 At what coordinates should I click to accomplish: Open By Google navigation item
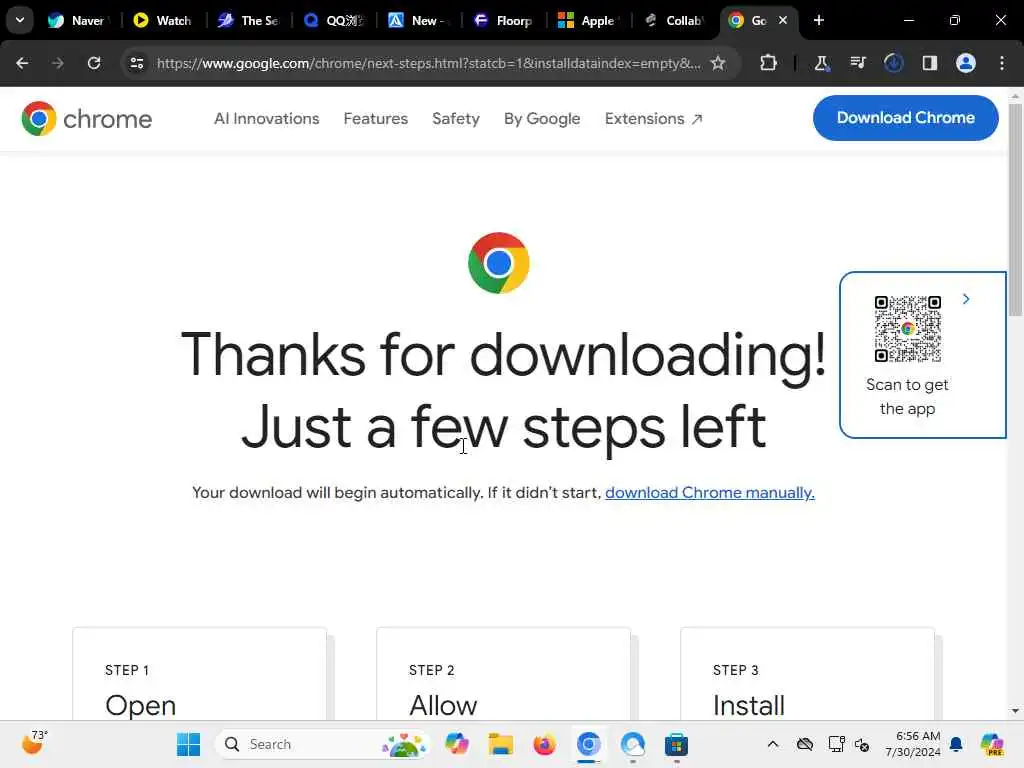click(542, 119)
